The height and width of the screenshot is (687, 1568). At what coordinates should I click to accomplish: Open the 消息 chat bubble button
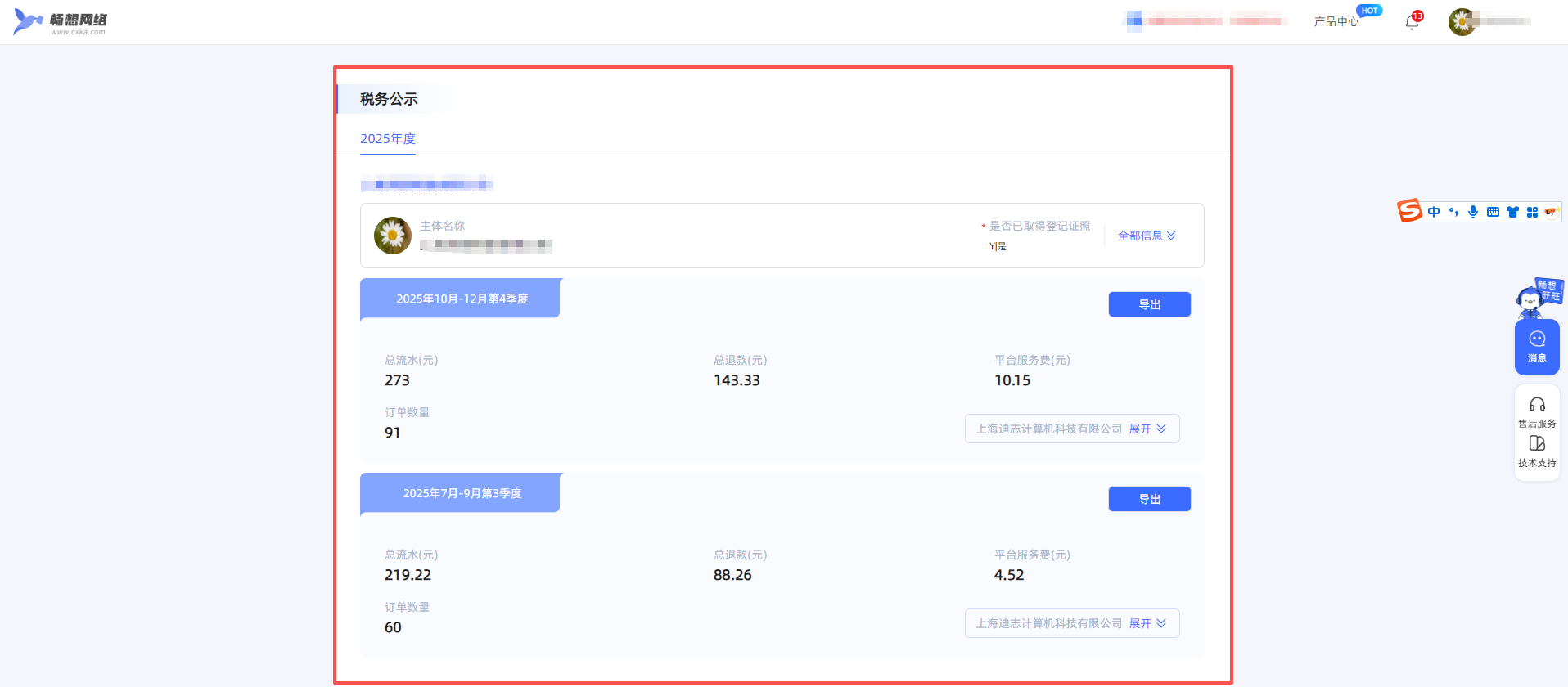tap(1536, 347)
